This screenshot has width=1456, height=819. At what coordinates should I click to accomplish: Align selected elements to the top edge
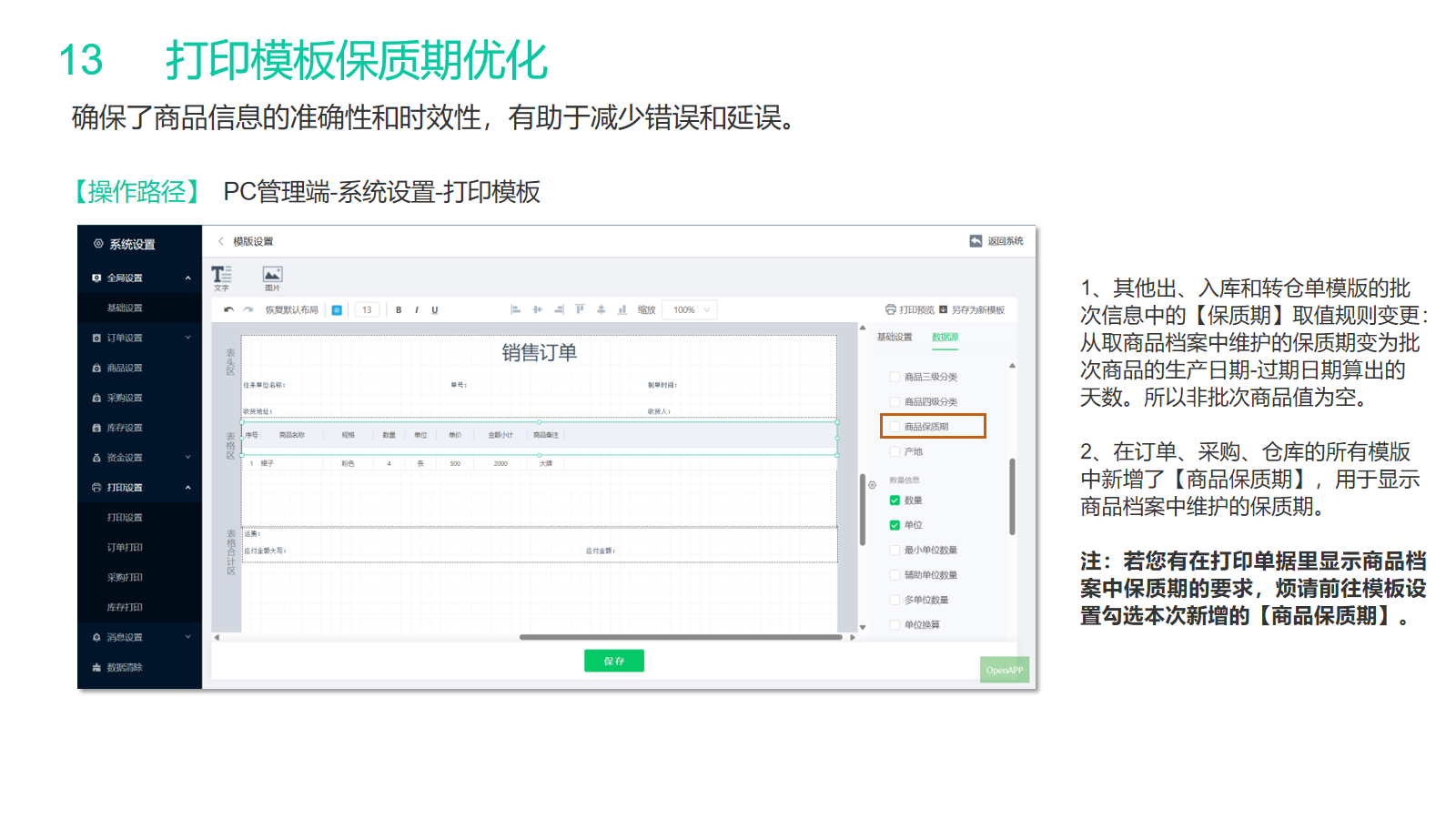click(x=580, y=309)
